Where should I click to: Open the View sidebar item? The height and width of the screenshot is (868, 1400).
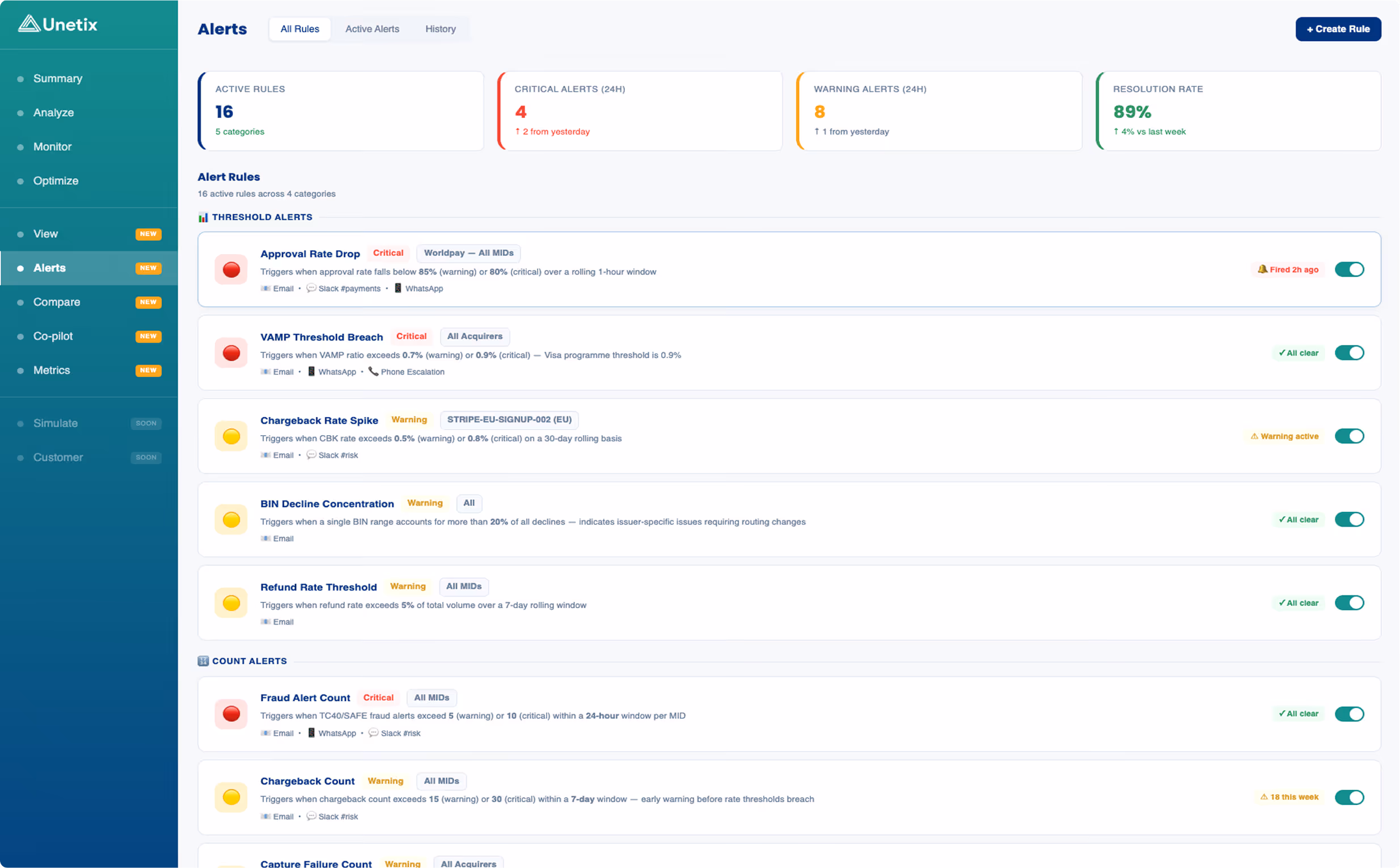click(x=89, y=234)
